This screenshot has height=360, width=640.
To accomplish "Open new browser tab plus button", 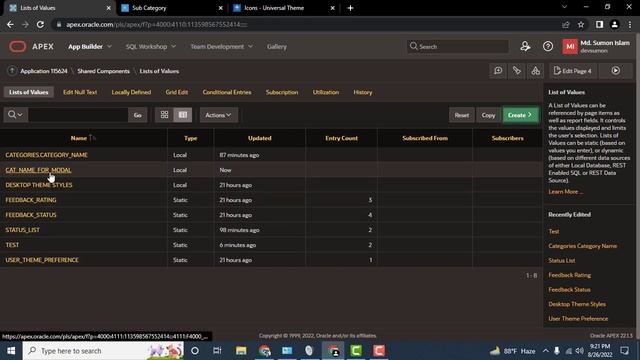I will (x=350, y=8).
